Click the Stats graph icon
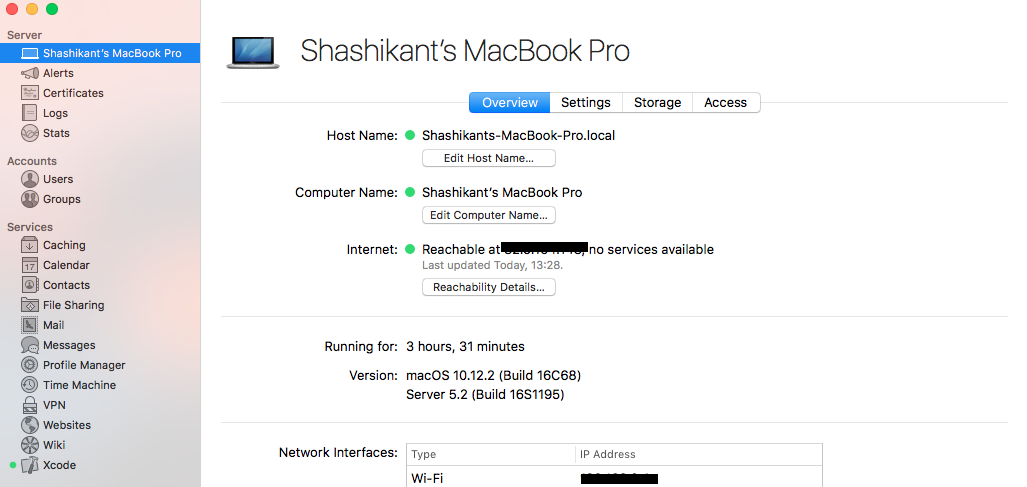 coord(30,133)
